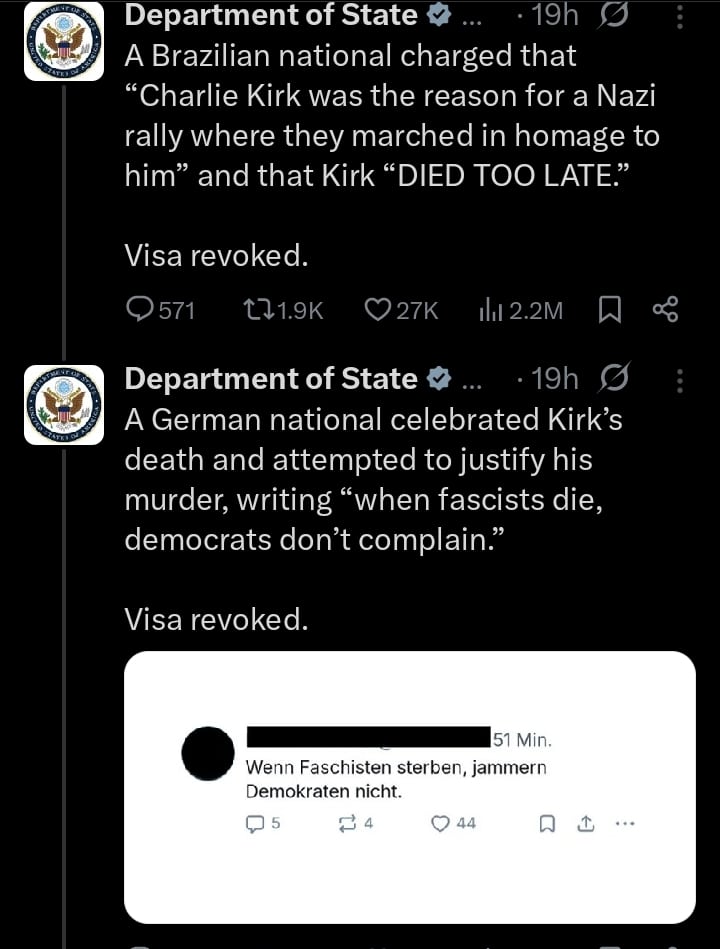Share the Brazilian national tweet
This screenshot has width=720, height=949.
[x=665, y=311]
